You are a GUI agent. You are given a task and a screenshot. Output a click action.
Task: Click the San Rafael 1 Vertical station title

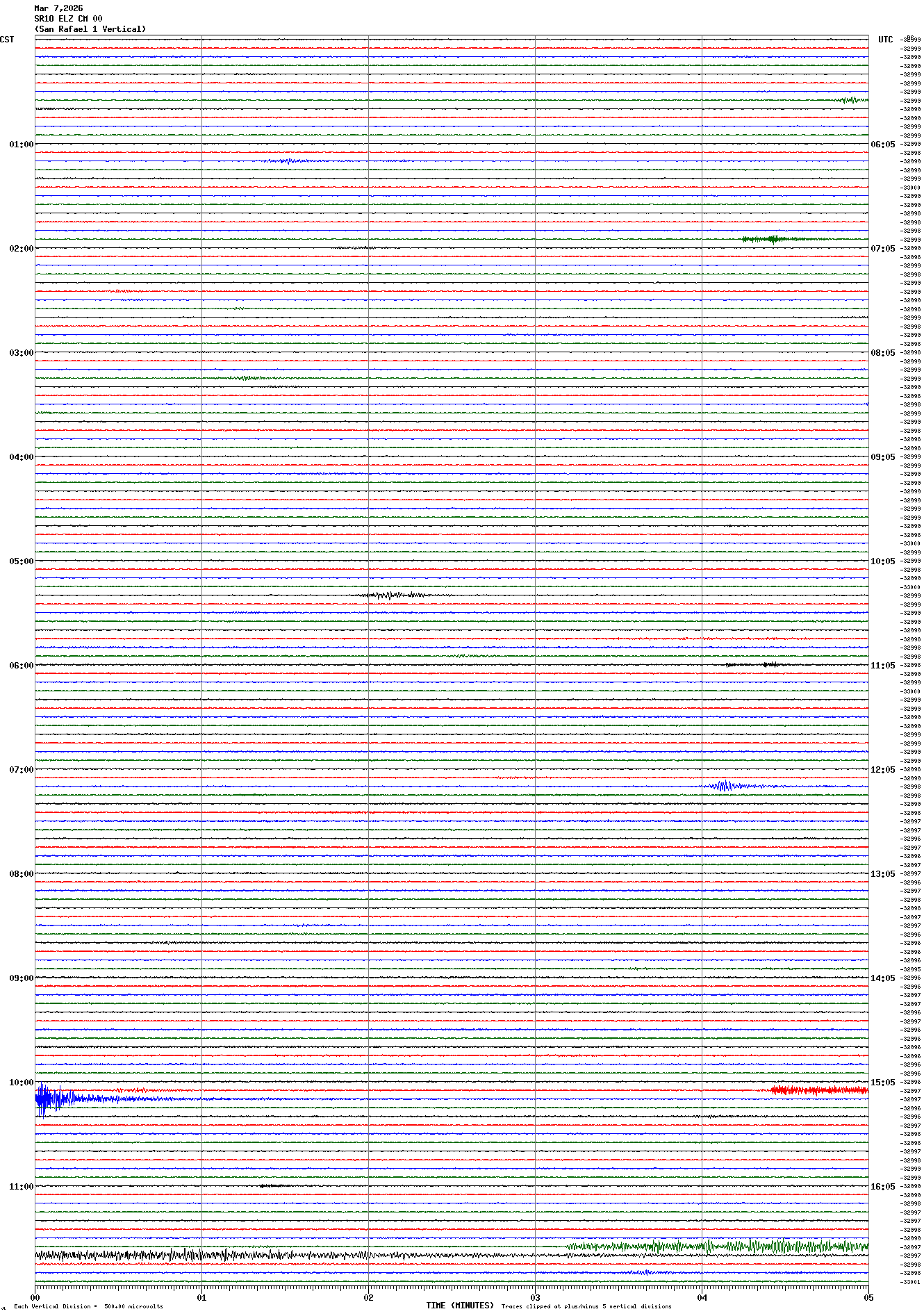[x=90, y=29]
